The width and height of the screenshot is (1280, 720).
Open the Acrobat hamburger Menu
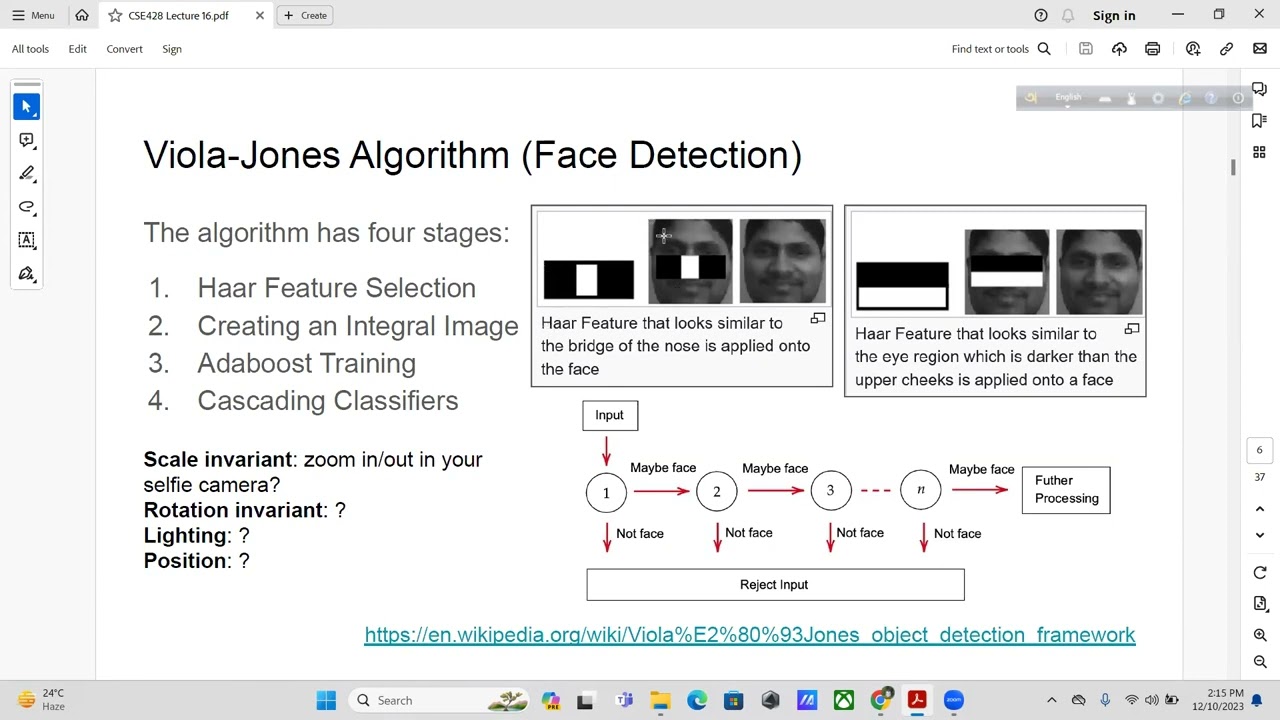pyautogui.click(x=33, y=15)
